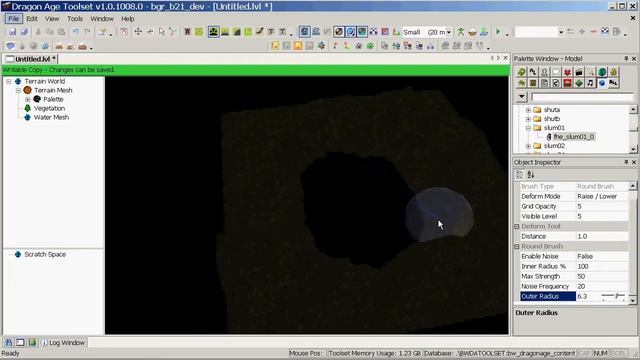Click the film clapperboard palette icon
Viewport: 640px width, 360px height.
[x=579, y=72]
